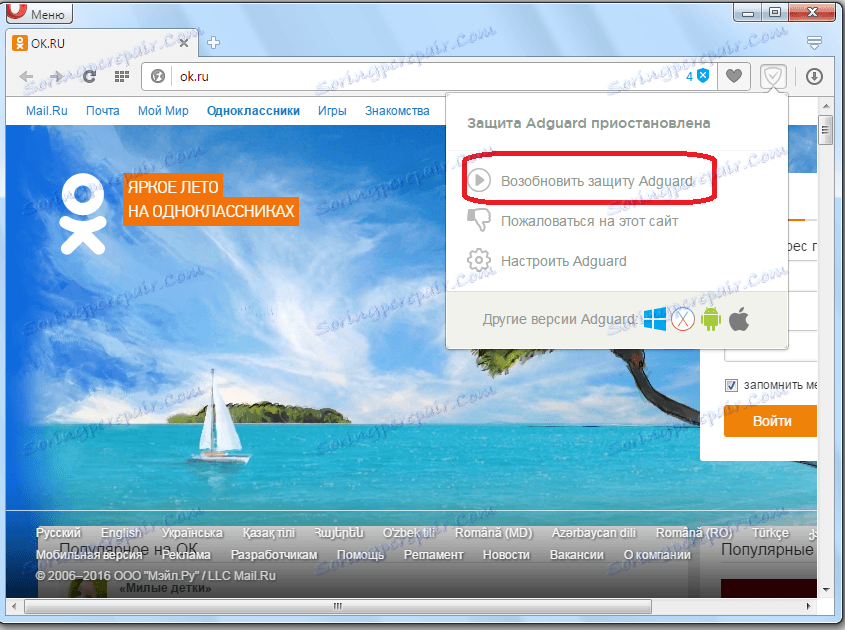This screenshot has height=630, width=845.
Task: Click the horizontal scrollbar thumb
Action: 338,606
